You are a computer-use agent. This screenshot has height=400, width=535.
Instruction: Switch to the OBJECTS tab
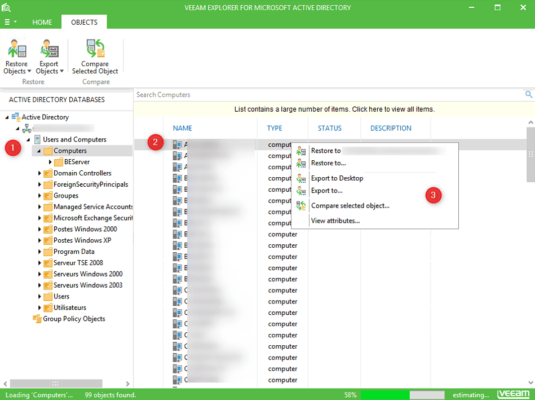tap(84, 22)
